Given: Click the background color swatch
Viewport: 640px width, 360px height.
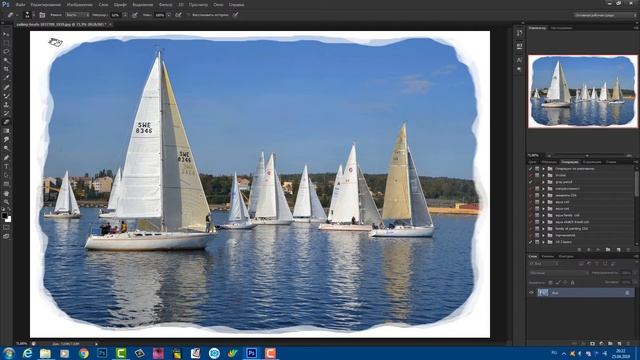Looking at the screenshot, I should 8,219.
